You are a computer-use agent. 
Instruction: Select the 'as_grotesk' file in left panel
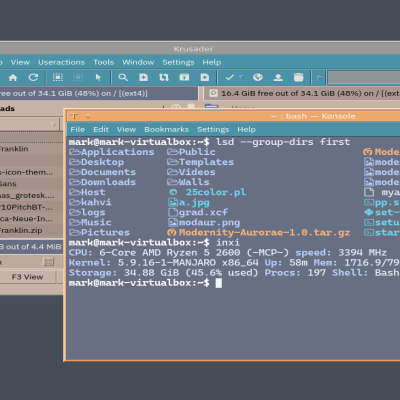click(27, 195)
